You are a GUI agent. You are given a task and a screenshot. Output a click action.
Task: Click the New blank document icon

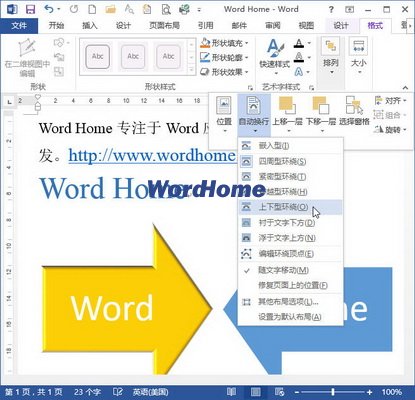pos(92,9)
